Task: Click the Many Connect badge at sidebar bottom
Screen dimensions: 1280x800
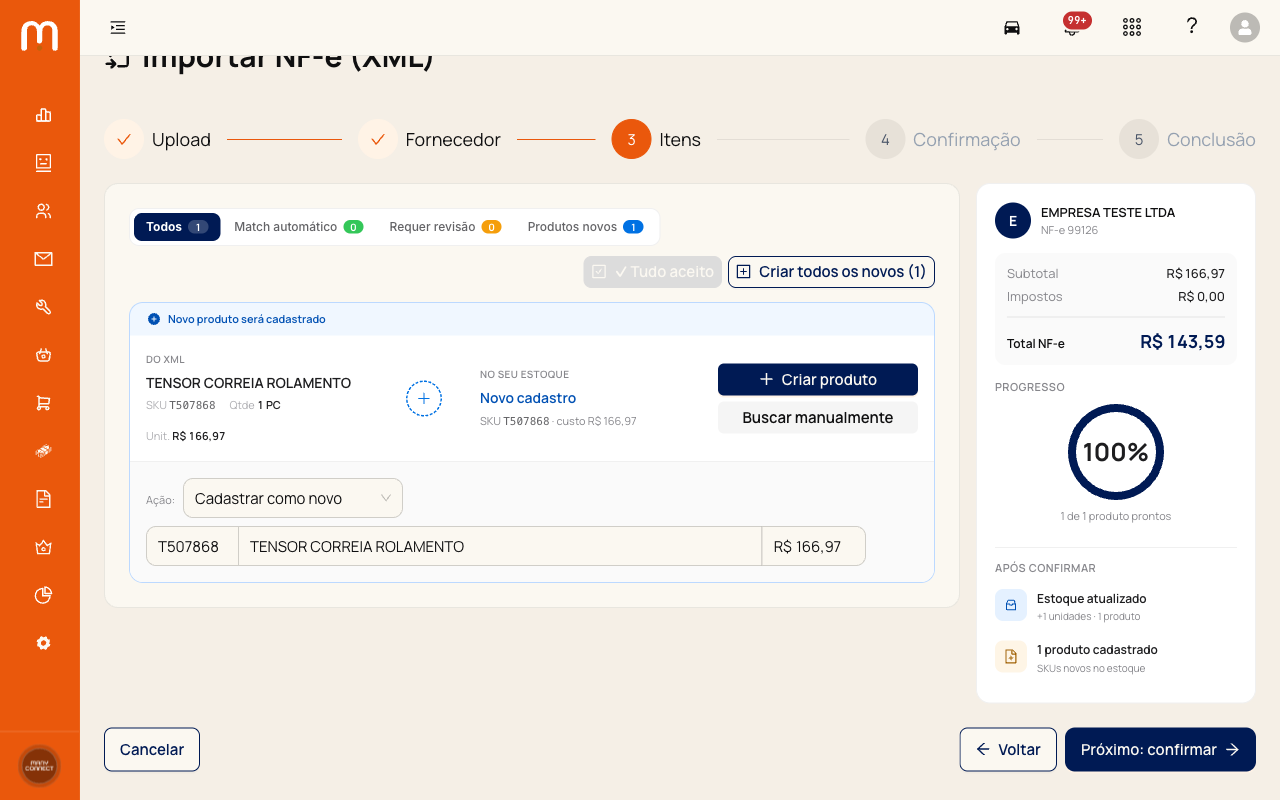Action: coord(40,766)
